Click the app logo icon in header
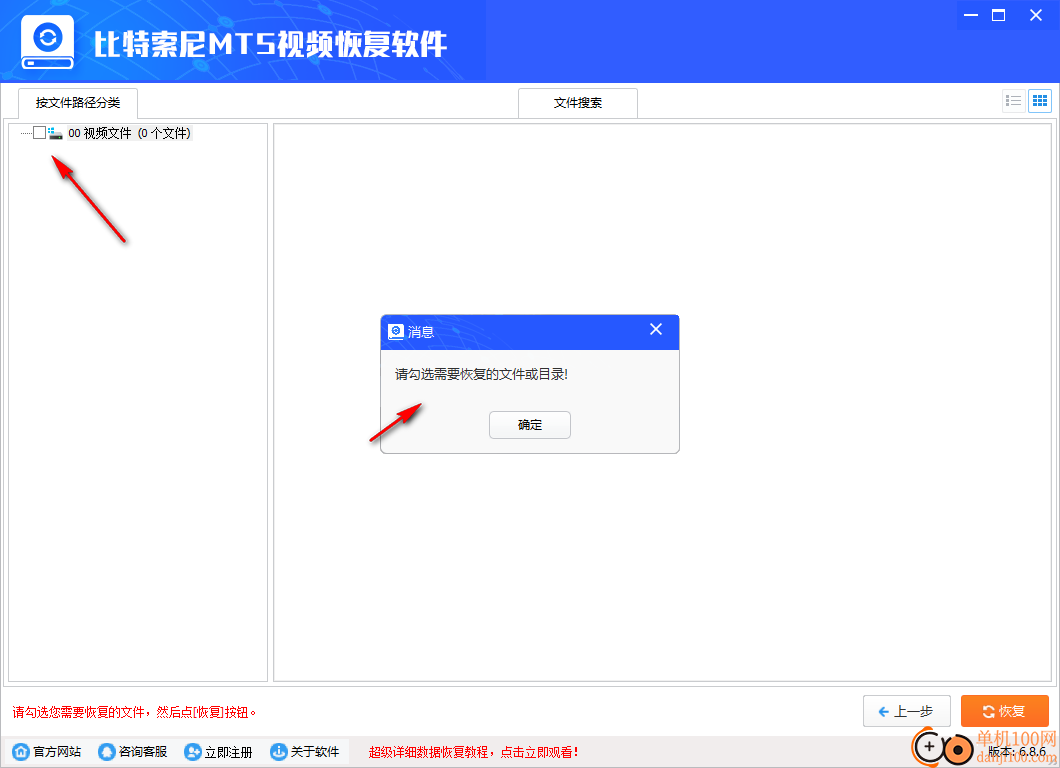The height and width of the screenshot is (768, 1060). [47, 43]
